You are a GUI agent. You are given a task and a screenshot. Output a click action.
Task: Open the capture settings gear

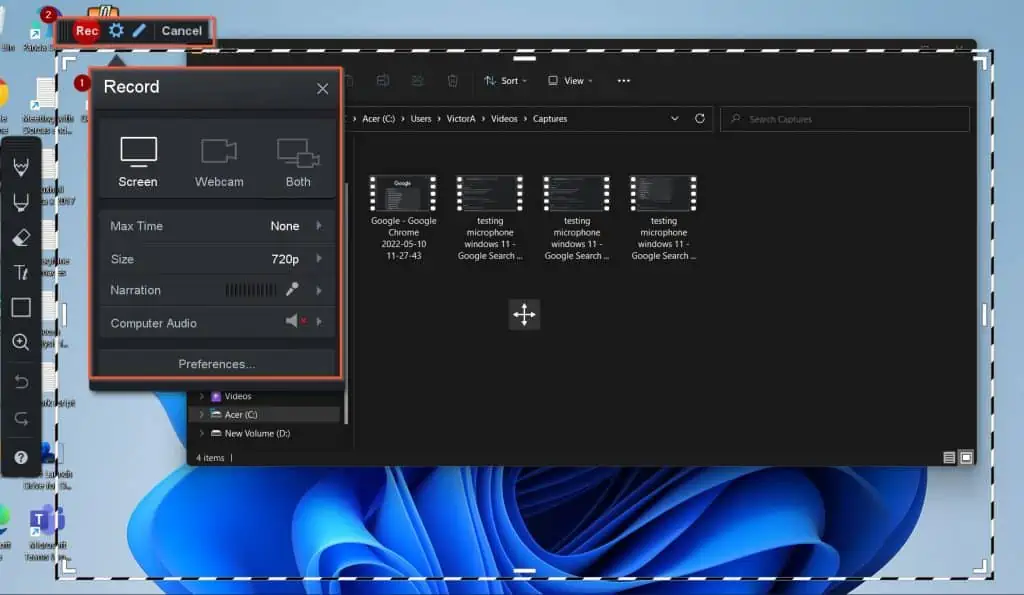[x=115, y=31]
